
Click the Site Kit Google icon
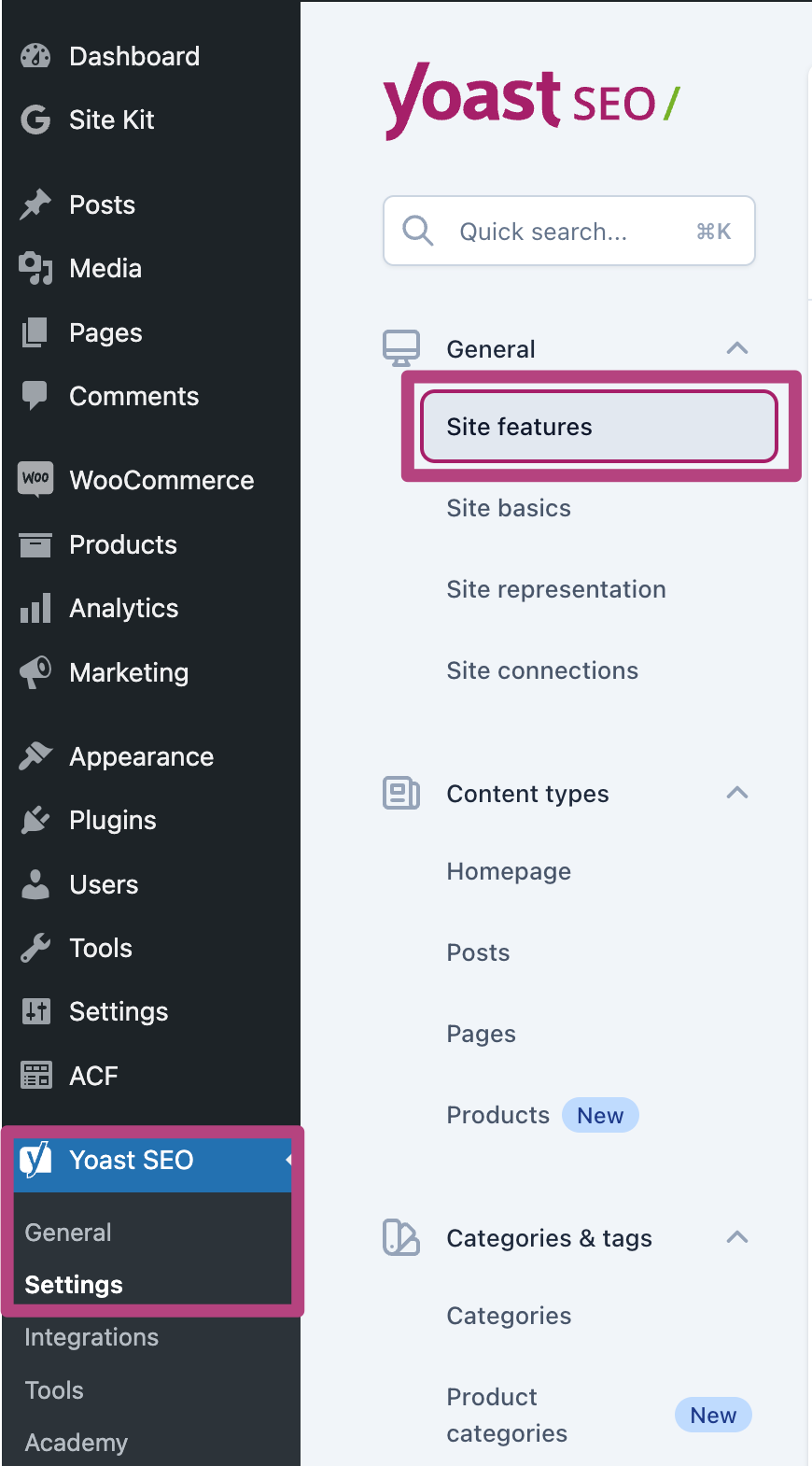(x=35, y=120)
